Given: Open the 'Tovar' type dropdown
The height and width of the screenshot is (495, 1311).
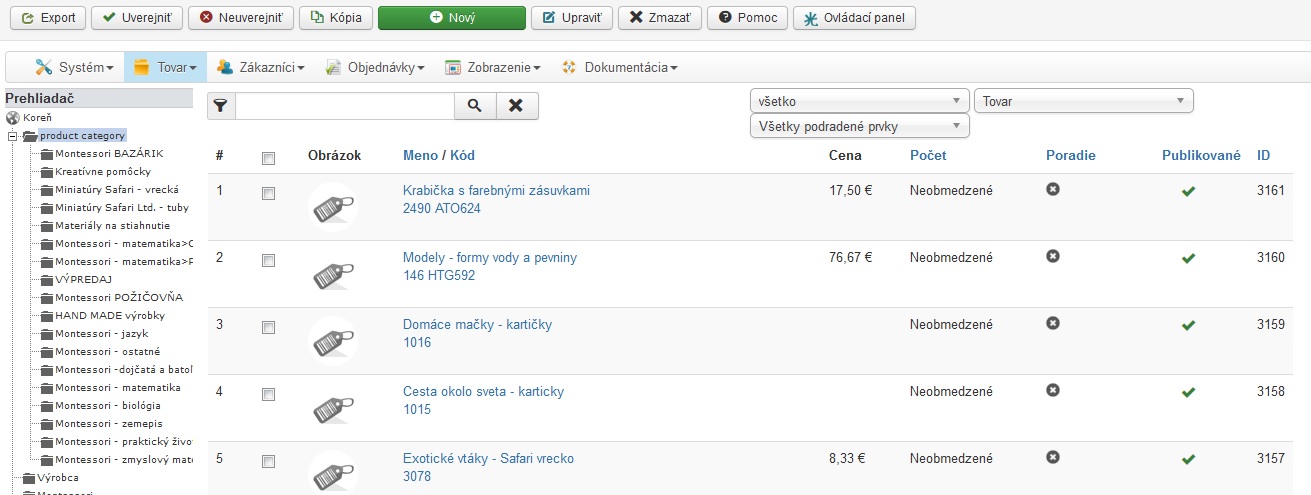Looking at the screenshot, I should point(1084,101).
